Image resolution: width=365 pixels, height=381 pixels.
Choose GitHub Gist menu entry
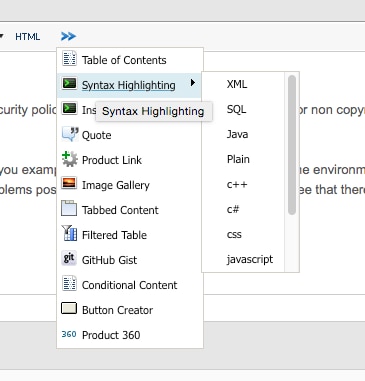[x=130, y=260]
